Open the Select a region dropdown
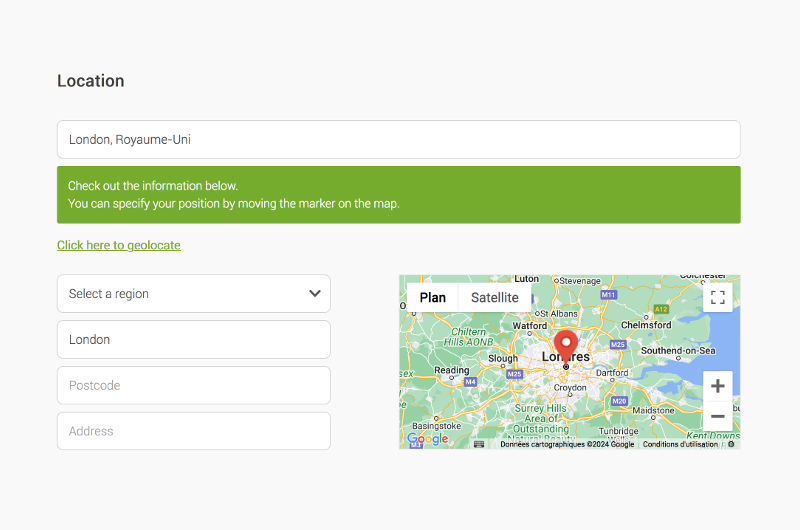 (x=193, y=294)
